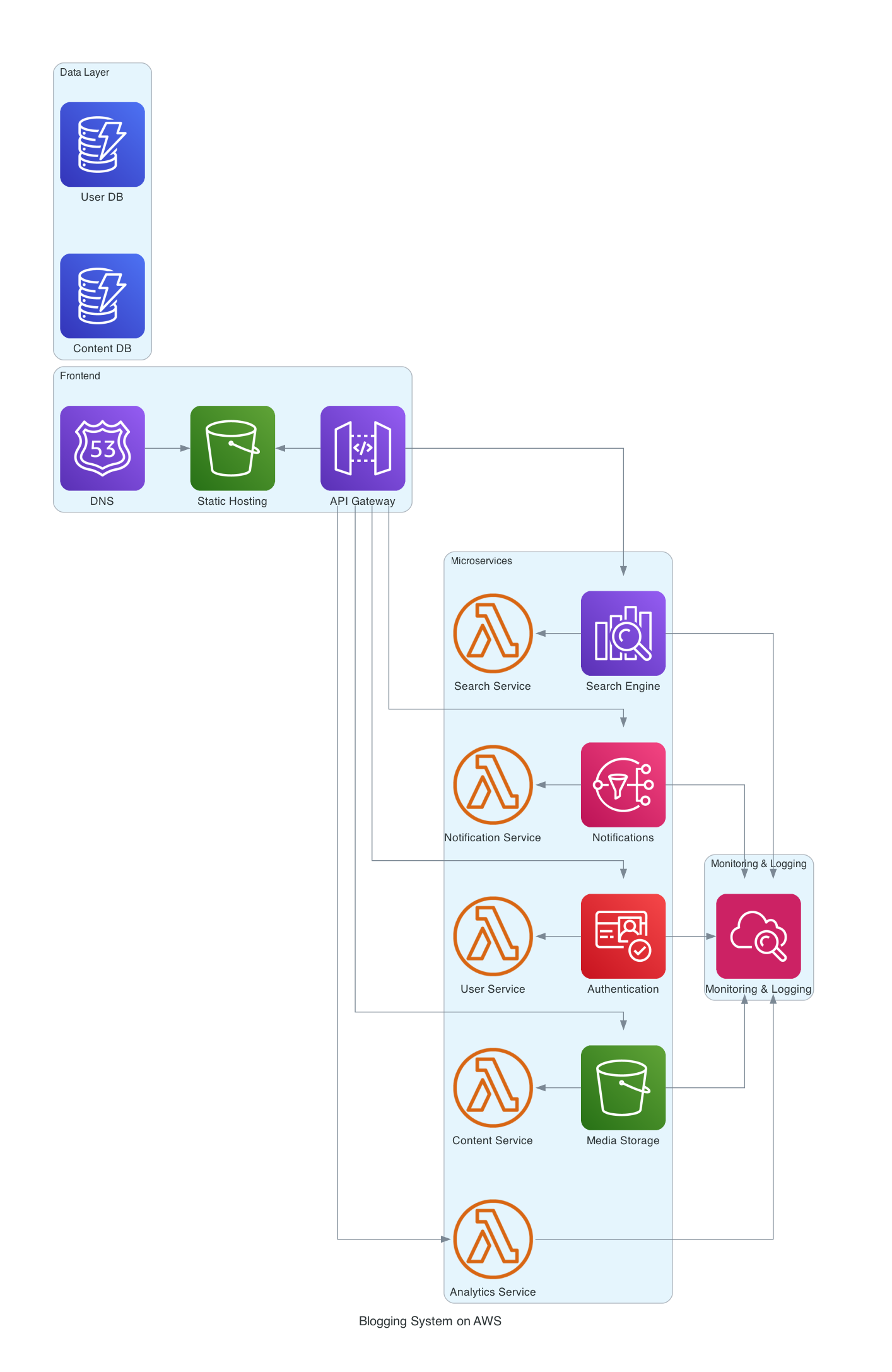Select the Analytics Service Lambda icon
Screen dimensions: 892x1372
pos(493,1239)
